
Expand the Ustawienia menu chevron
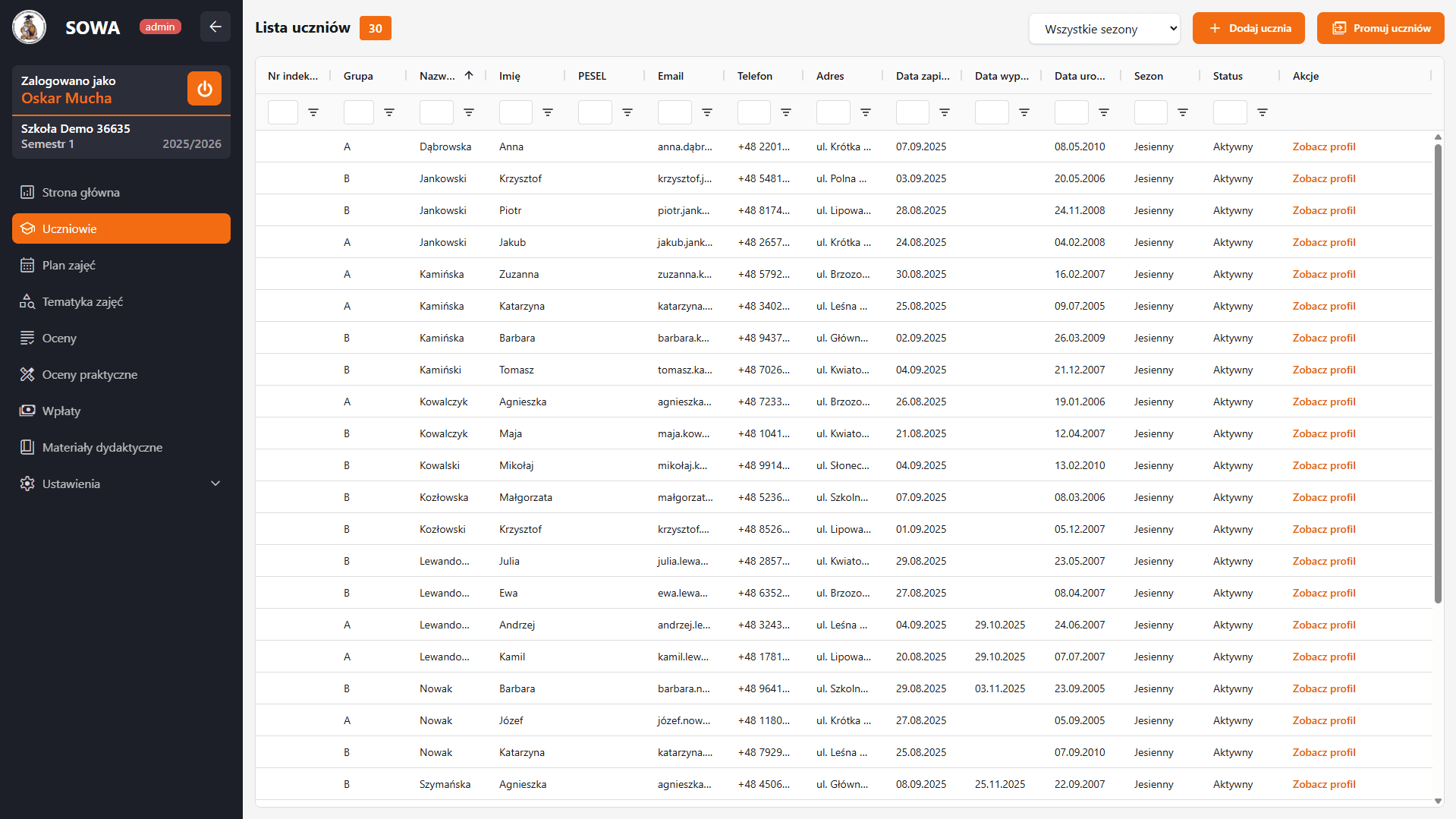215,484
